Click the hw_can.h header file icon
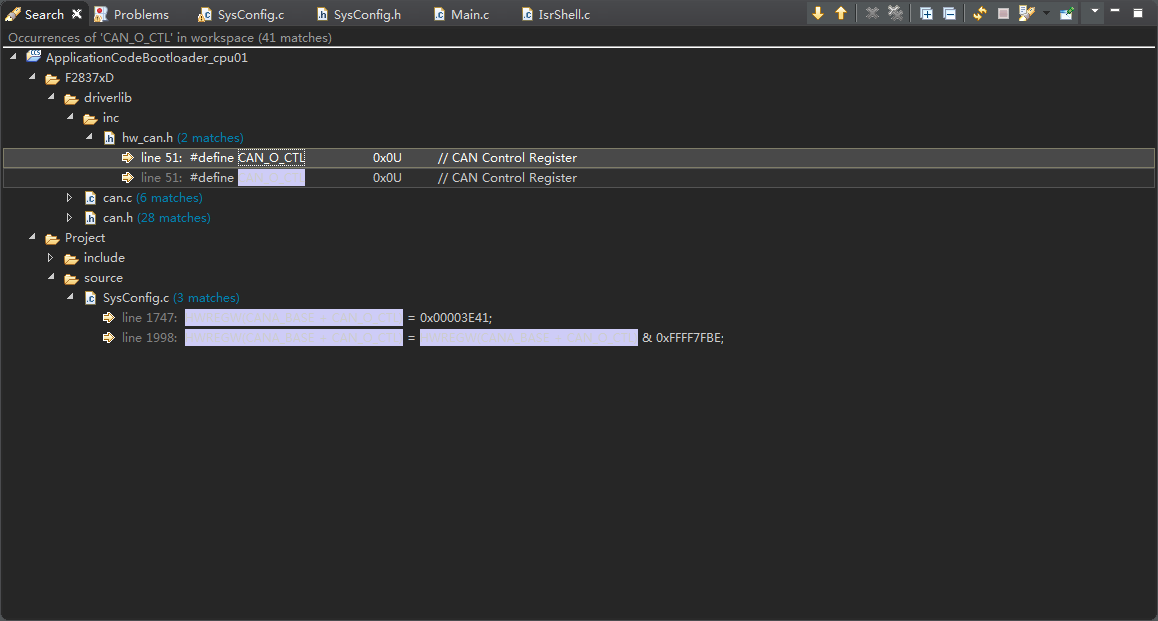The width and height of the screenshot is (1158, 621). pyautogui.click(x=109, y=137)
